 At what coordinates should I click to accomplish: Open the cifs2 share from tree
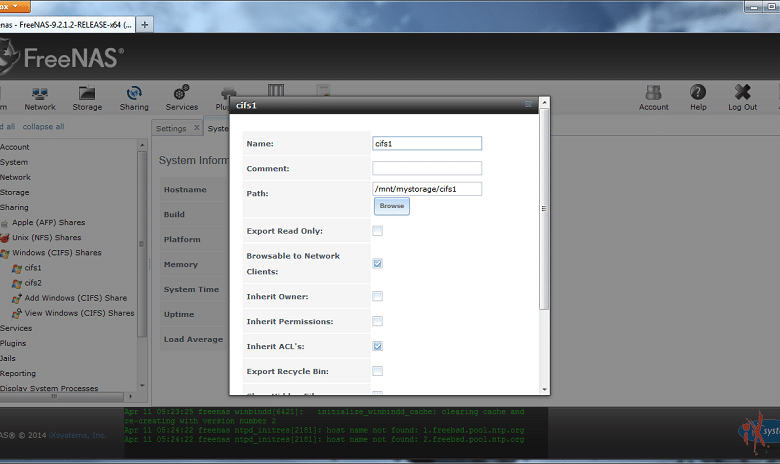click(33, 283)
